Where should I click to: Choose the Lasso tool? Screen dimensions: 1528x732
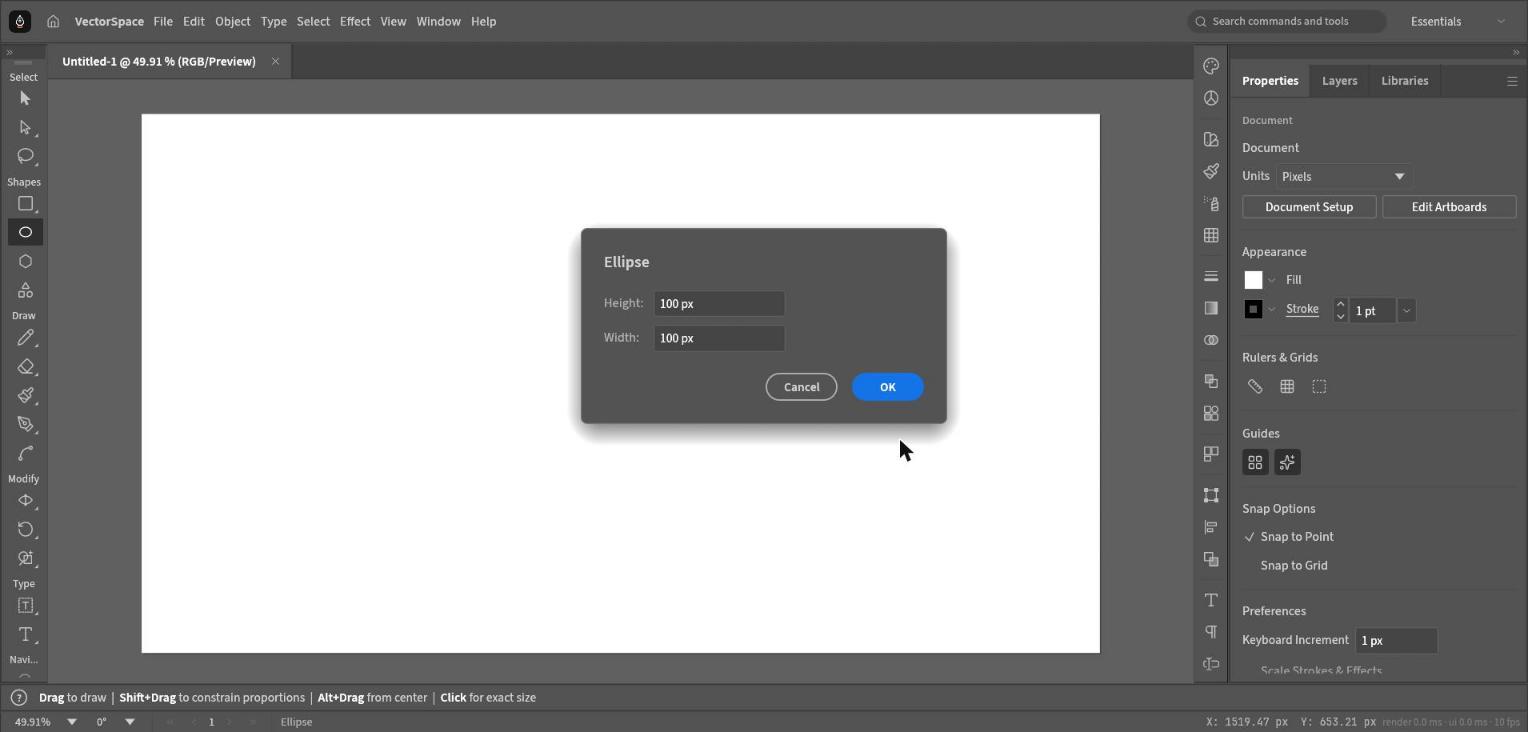click(x=25, y=156)
